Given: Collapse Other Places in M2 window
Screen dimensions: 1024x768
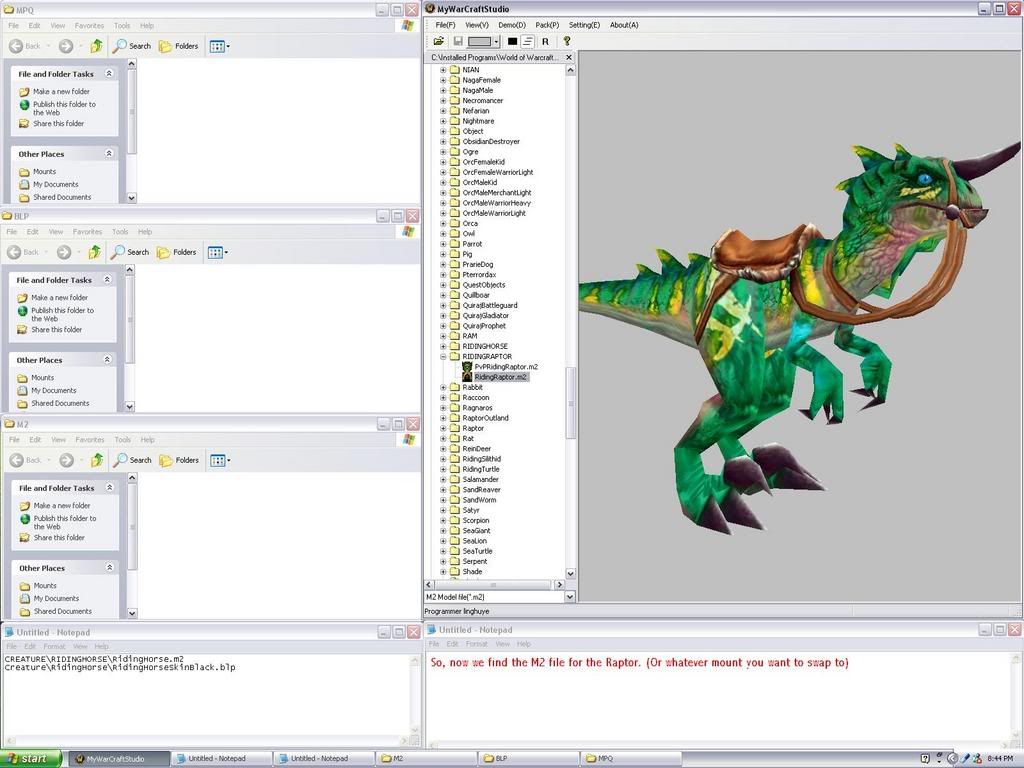Looking at the screenshot, I should (x=110, y=568).
